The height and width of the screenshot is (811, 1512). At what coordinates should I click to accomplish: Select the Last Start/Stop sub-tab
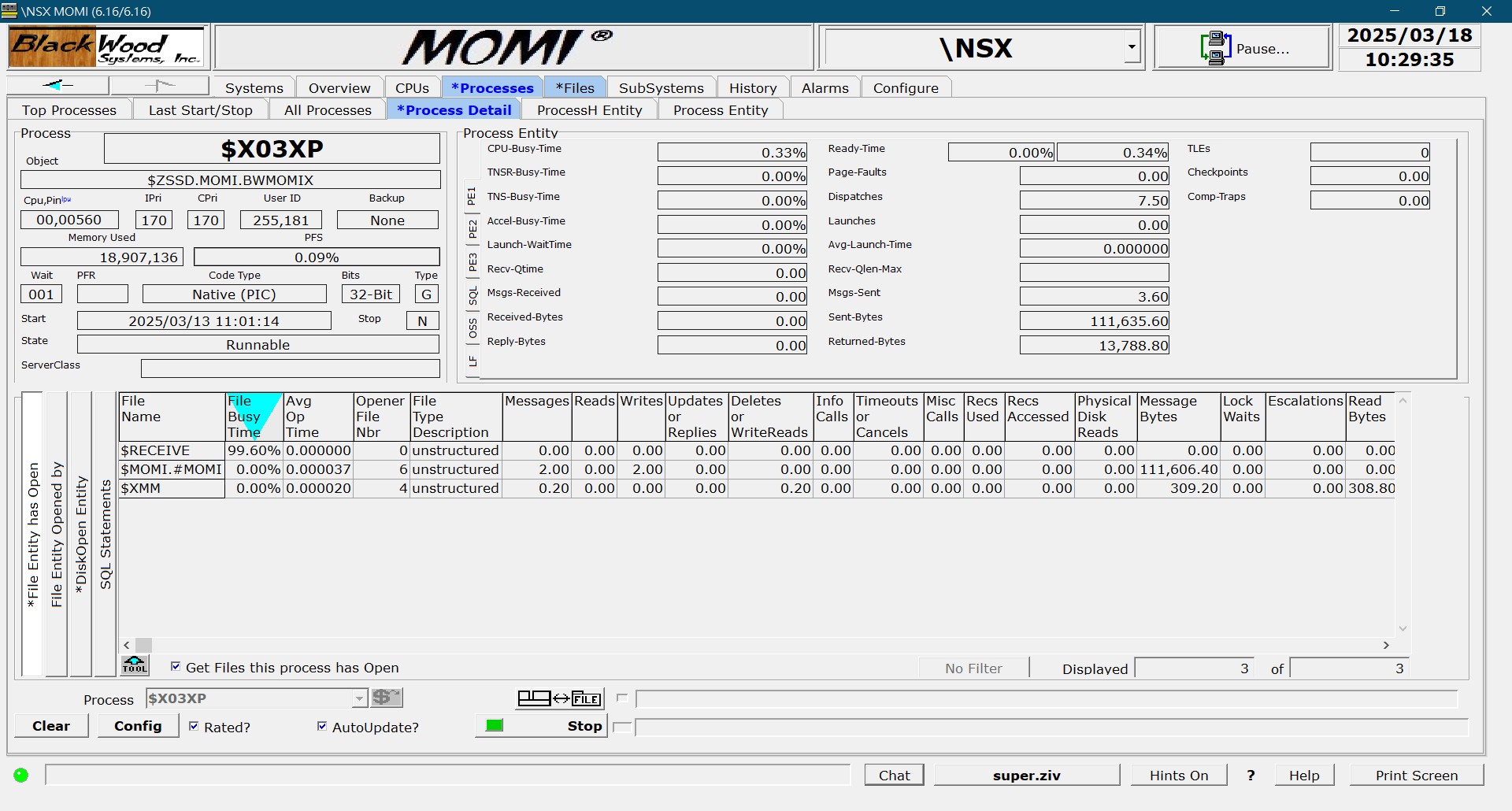201,109
